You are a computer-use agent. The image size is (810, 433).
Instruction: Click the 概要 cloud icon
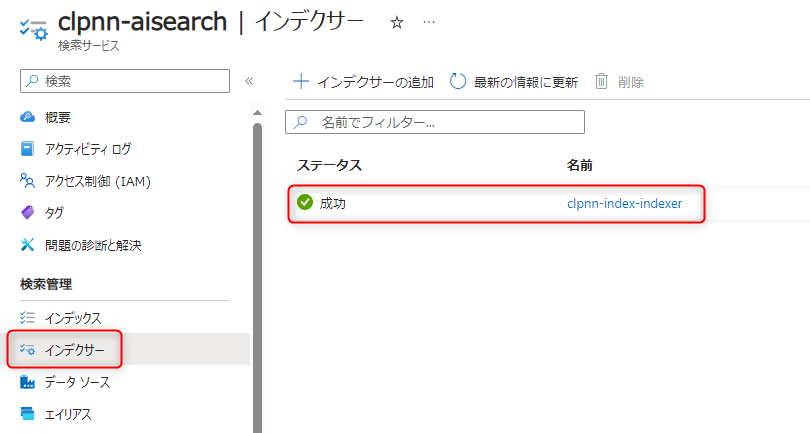pyautogui.click(x=28, y=117)
